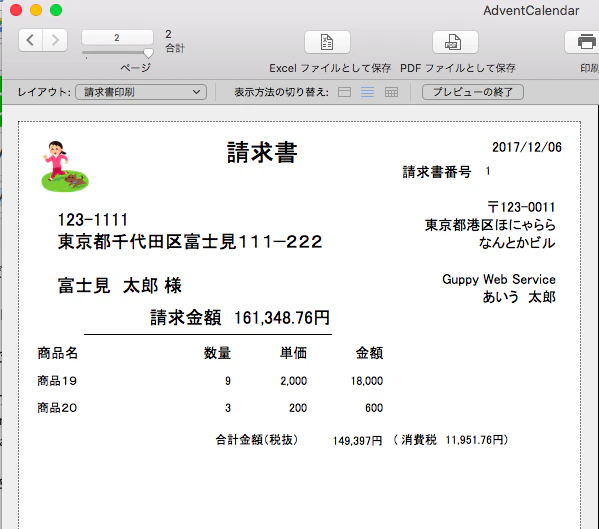Click the green fullscreen window button

click(56, 10)
